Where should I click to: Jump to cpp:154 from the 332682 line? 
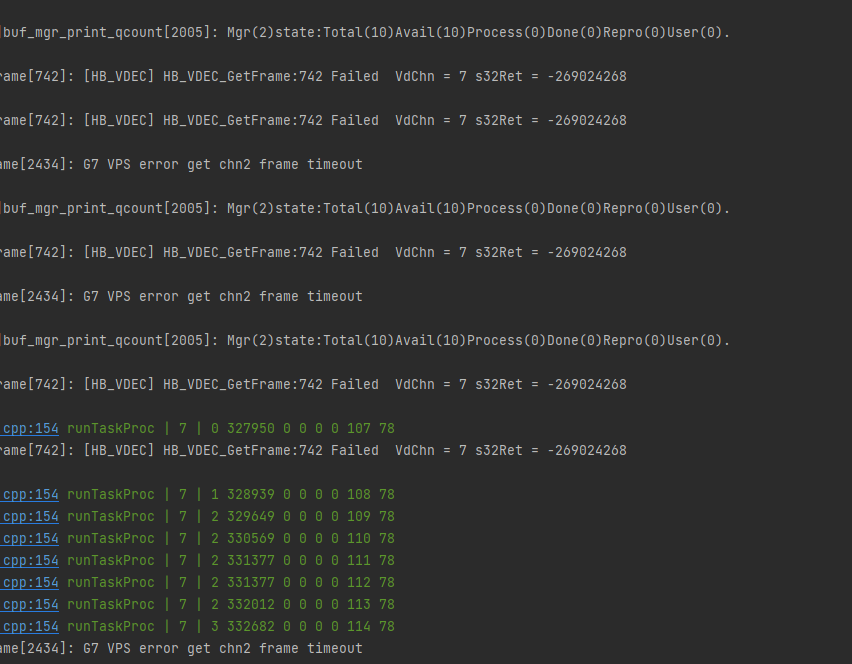click(x=29, y=627)
